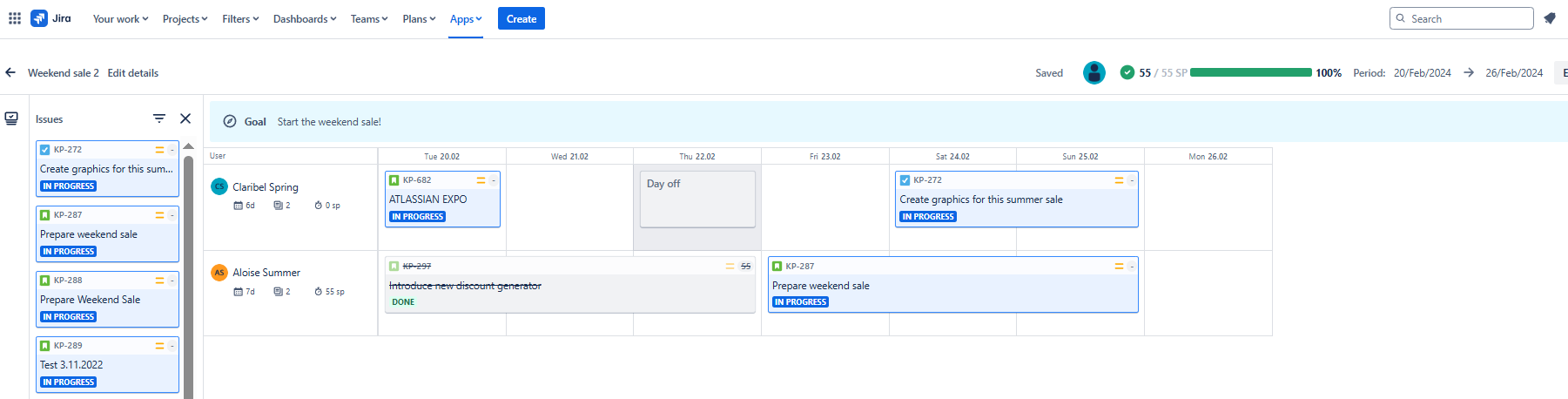
Task: Click the Mon 26.02 column header
Action: (1208, 157)
